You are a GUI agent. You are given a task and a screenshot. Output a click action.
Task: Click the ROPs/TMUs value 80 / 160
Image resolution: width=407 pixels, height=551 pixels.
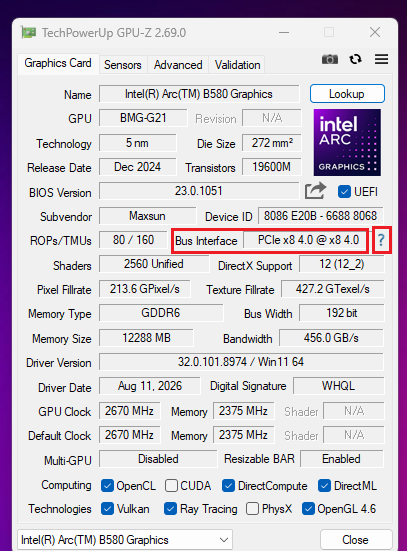133,240
